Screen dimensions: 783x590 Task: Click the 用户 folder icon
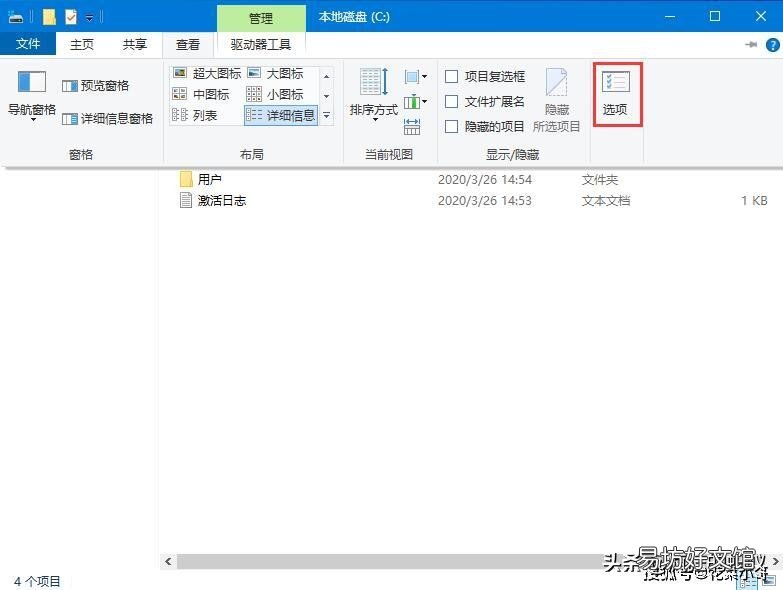click(x=186, y=179)
